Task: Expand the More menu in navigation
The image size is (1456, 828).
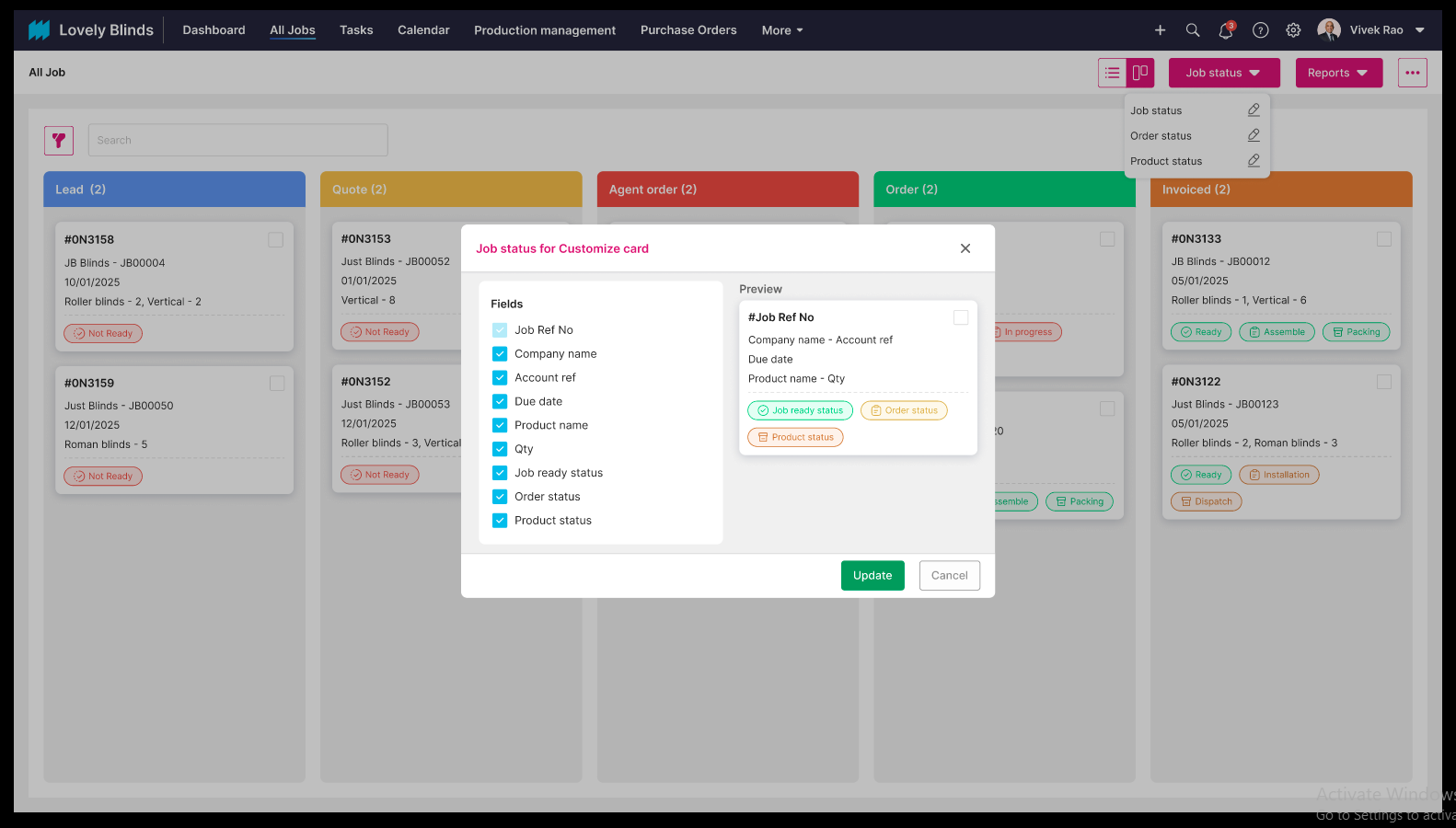Action: pos(781,30)
